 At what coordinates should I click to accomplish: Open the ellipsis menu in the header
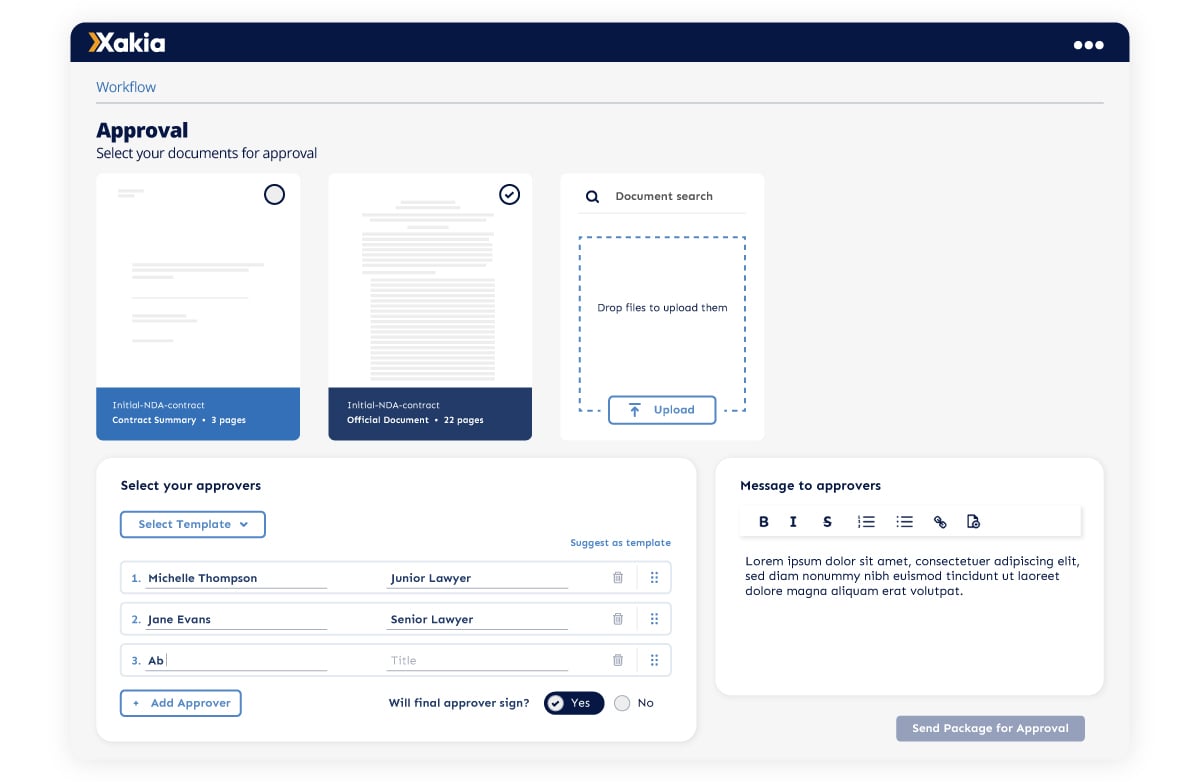pos(1088,43)
